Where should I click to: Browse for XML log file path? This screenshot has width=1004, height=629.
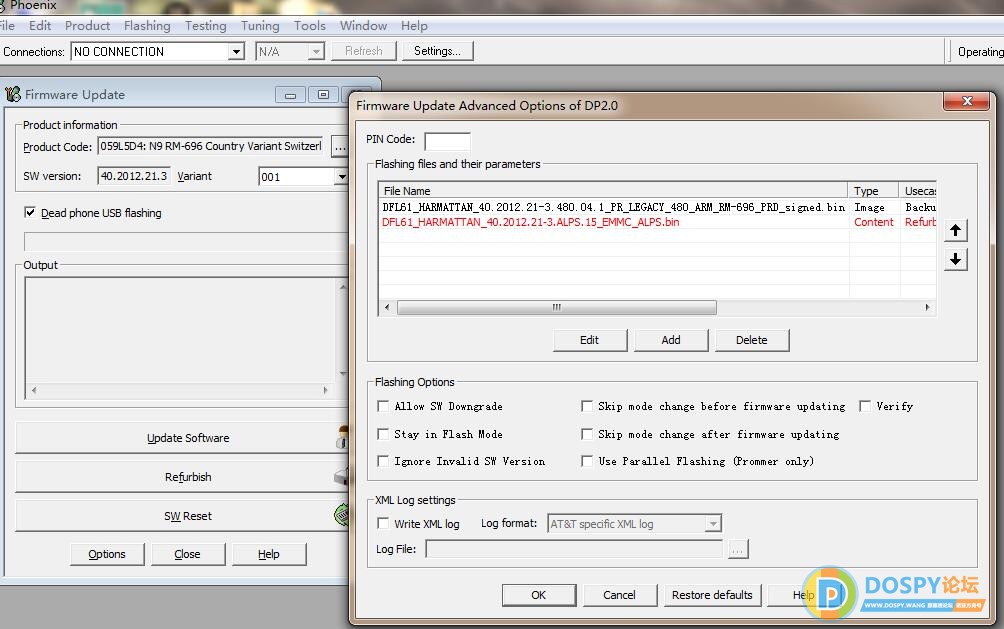(738, 550)
